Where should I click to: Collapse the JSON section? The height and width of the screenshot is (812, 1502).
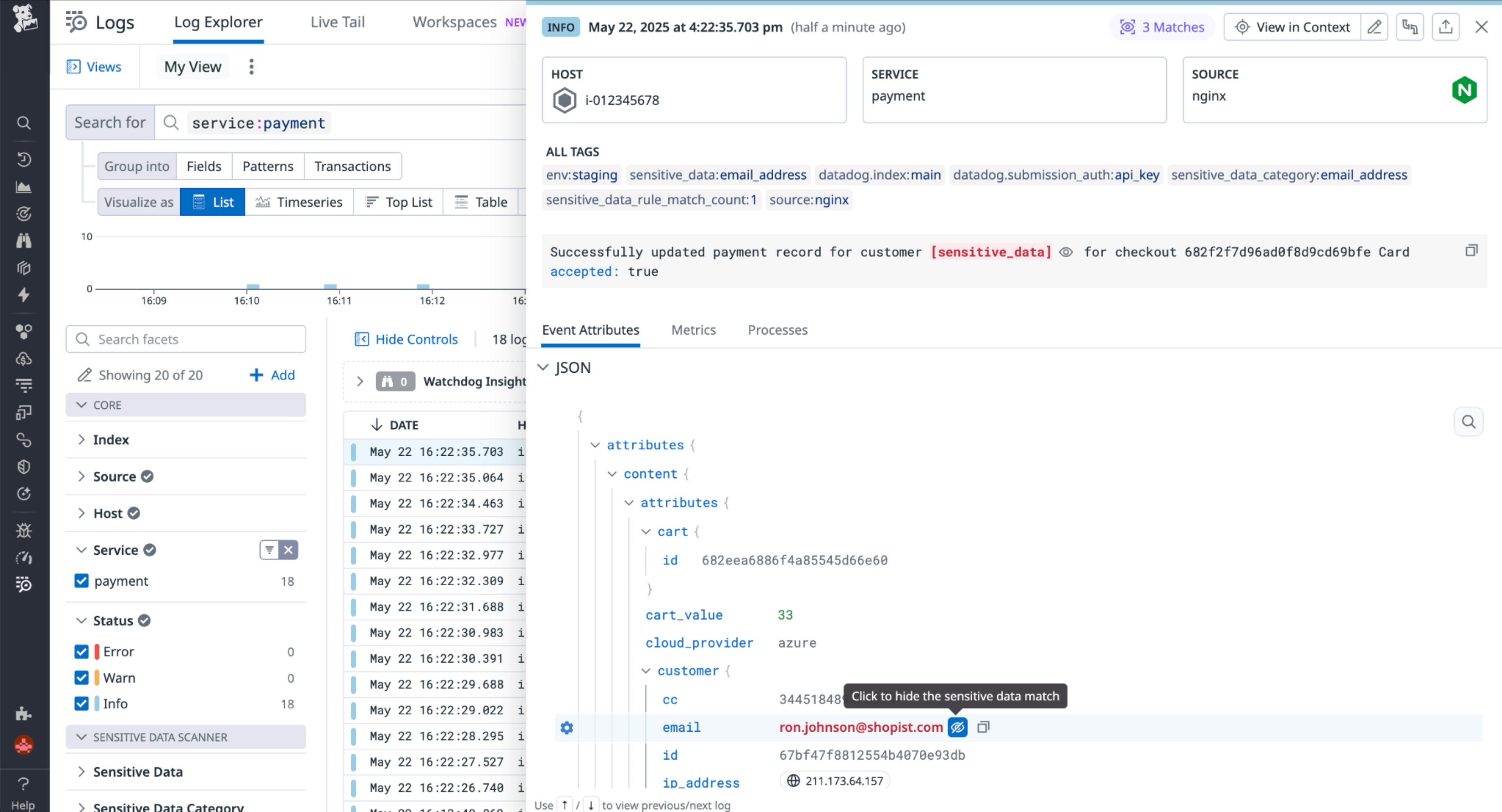[543, 367]
